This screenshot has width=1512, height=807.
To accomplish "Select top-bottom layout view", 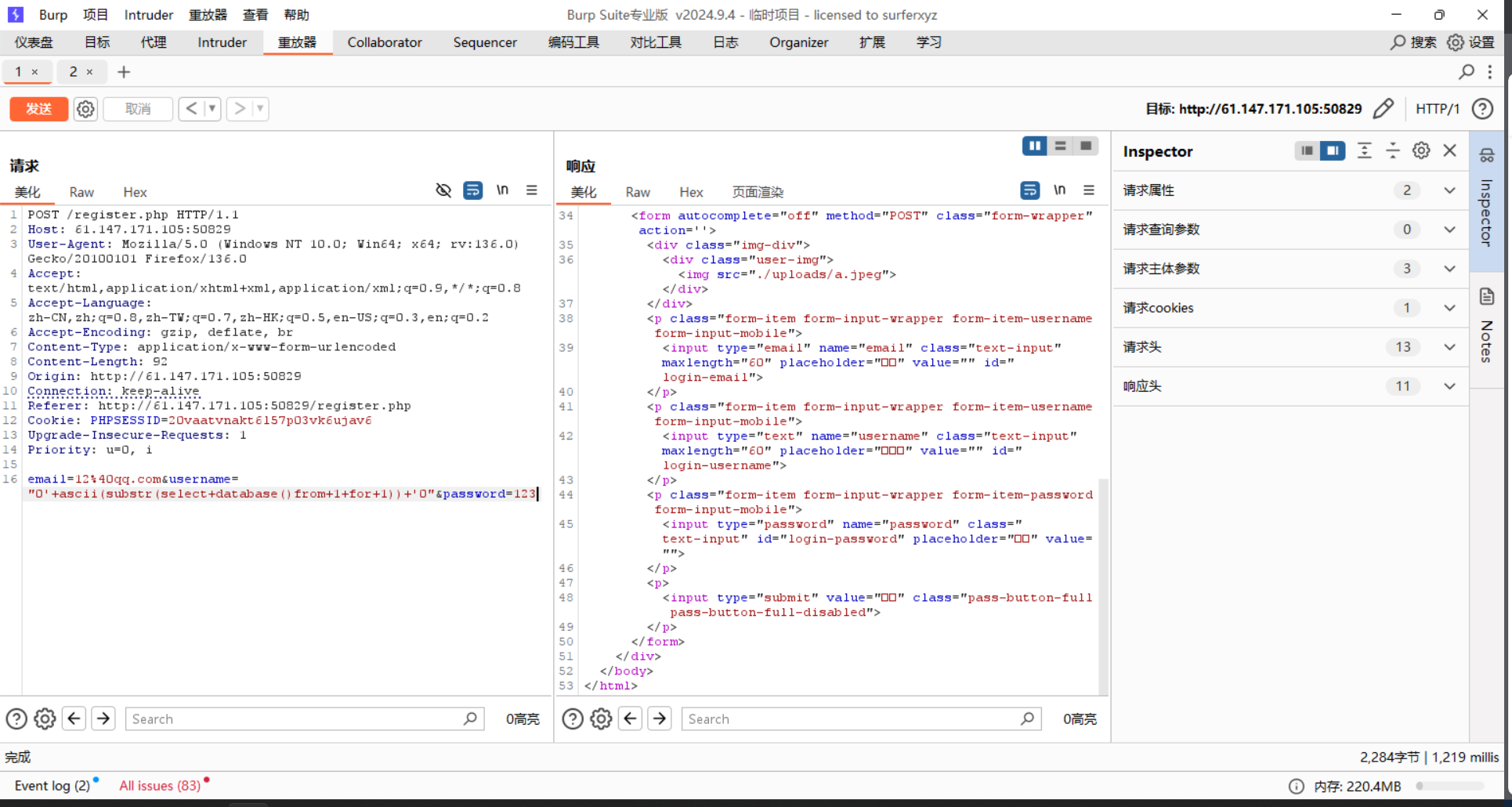I will pos(1060,146).
